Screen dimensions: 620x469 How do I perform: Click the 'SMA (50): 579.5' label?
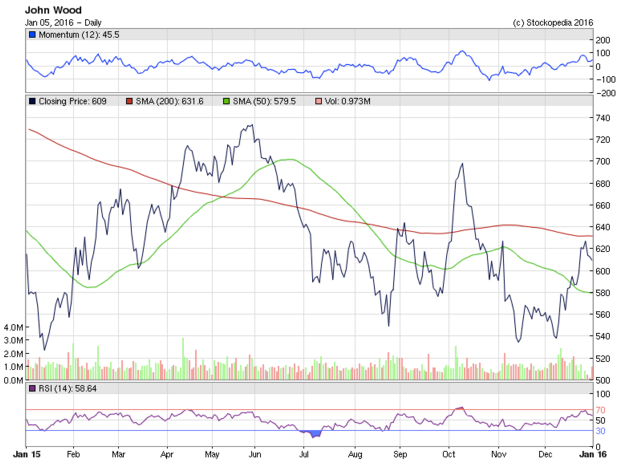click(264, 102)
